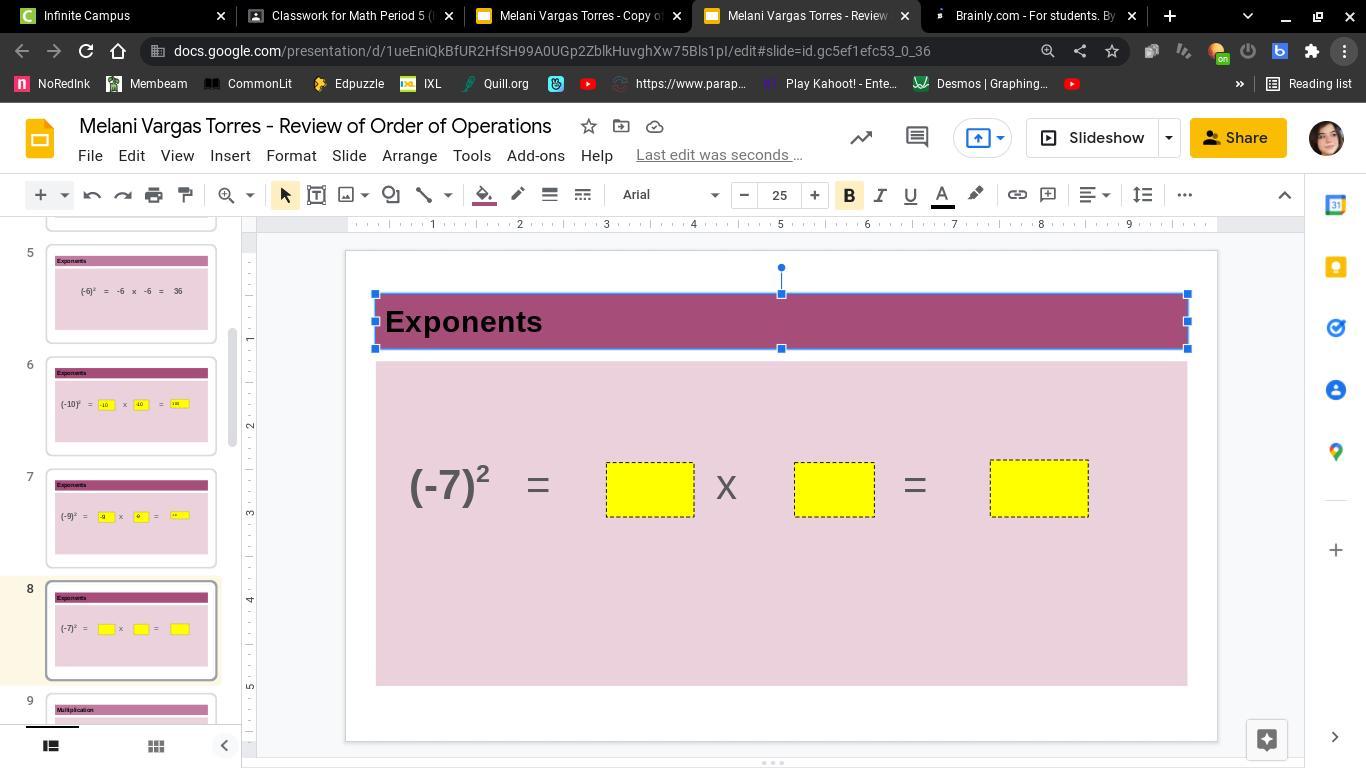Click the Redo arrow in the toolbar

point(123,195)
